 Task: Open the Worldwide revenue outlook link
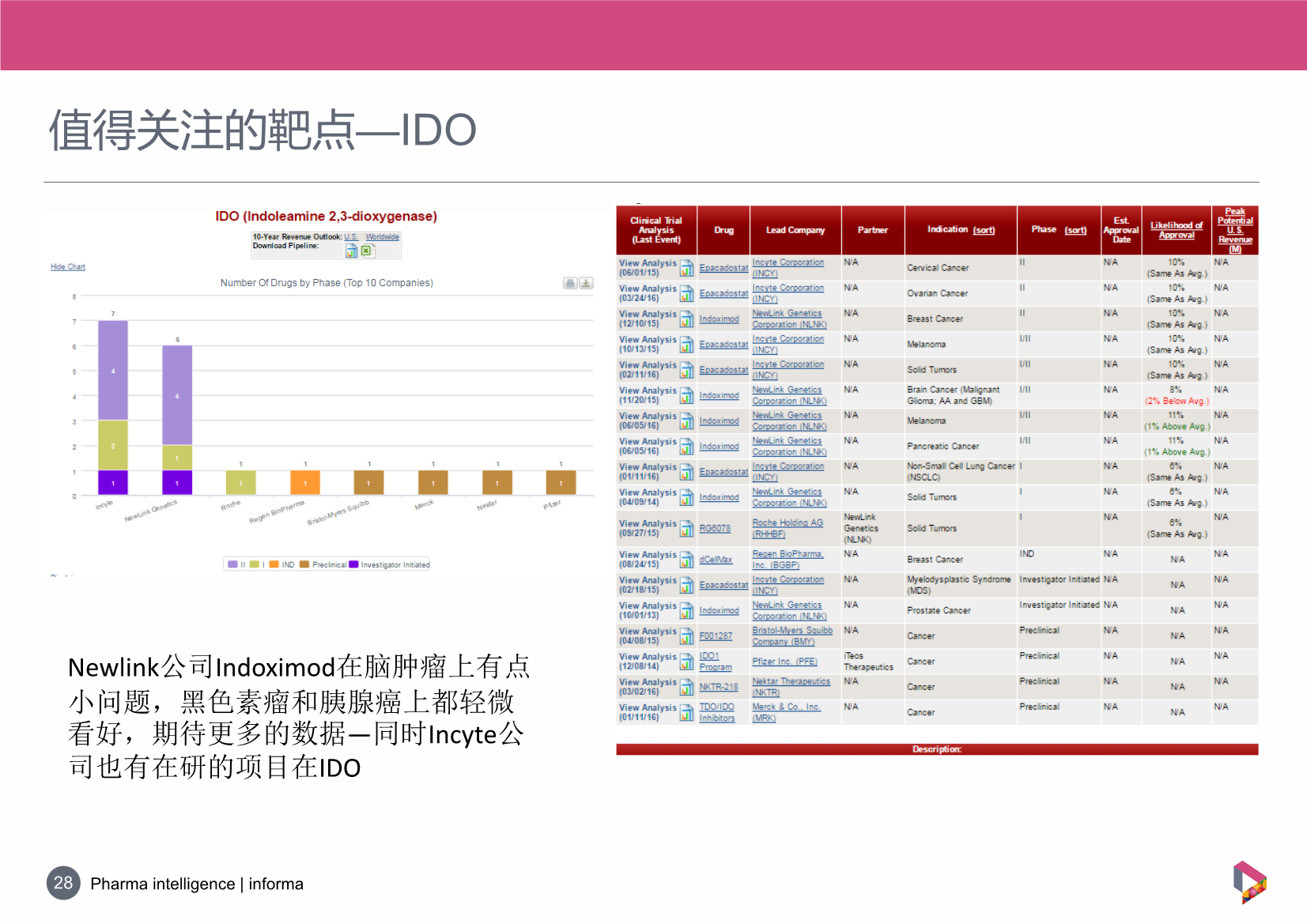(x=383, y=237)
